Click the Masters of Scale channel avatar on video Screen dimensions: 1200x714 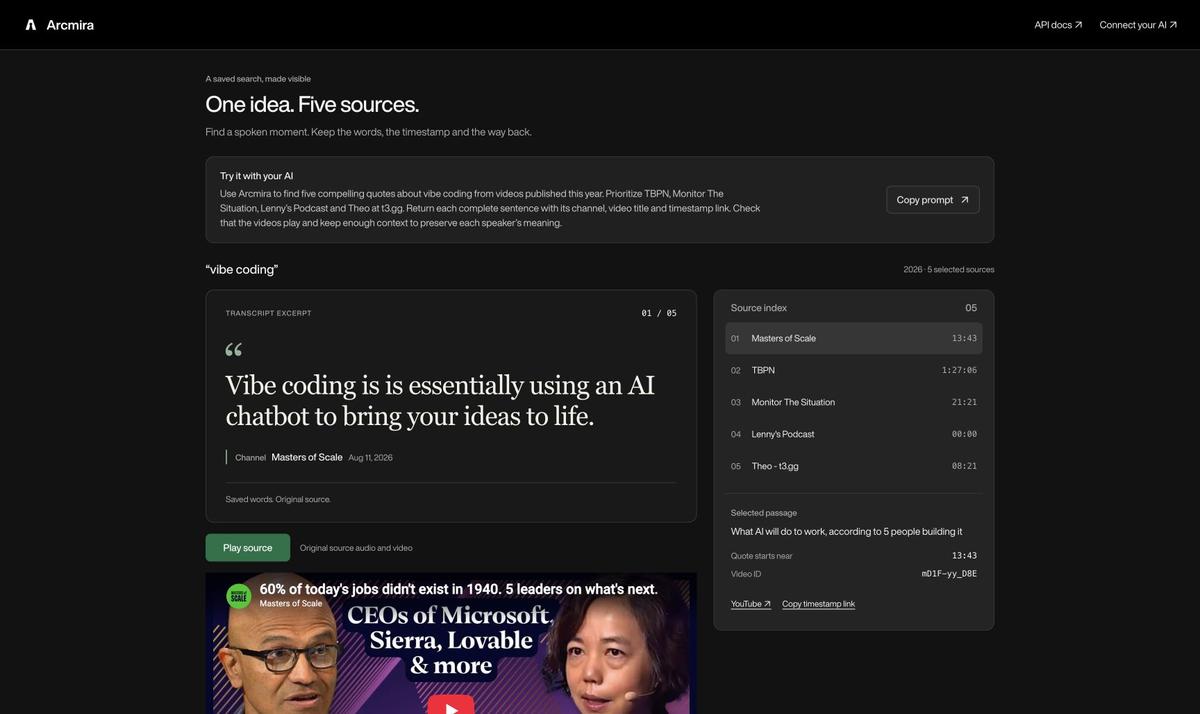239,596
